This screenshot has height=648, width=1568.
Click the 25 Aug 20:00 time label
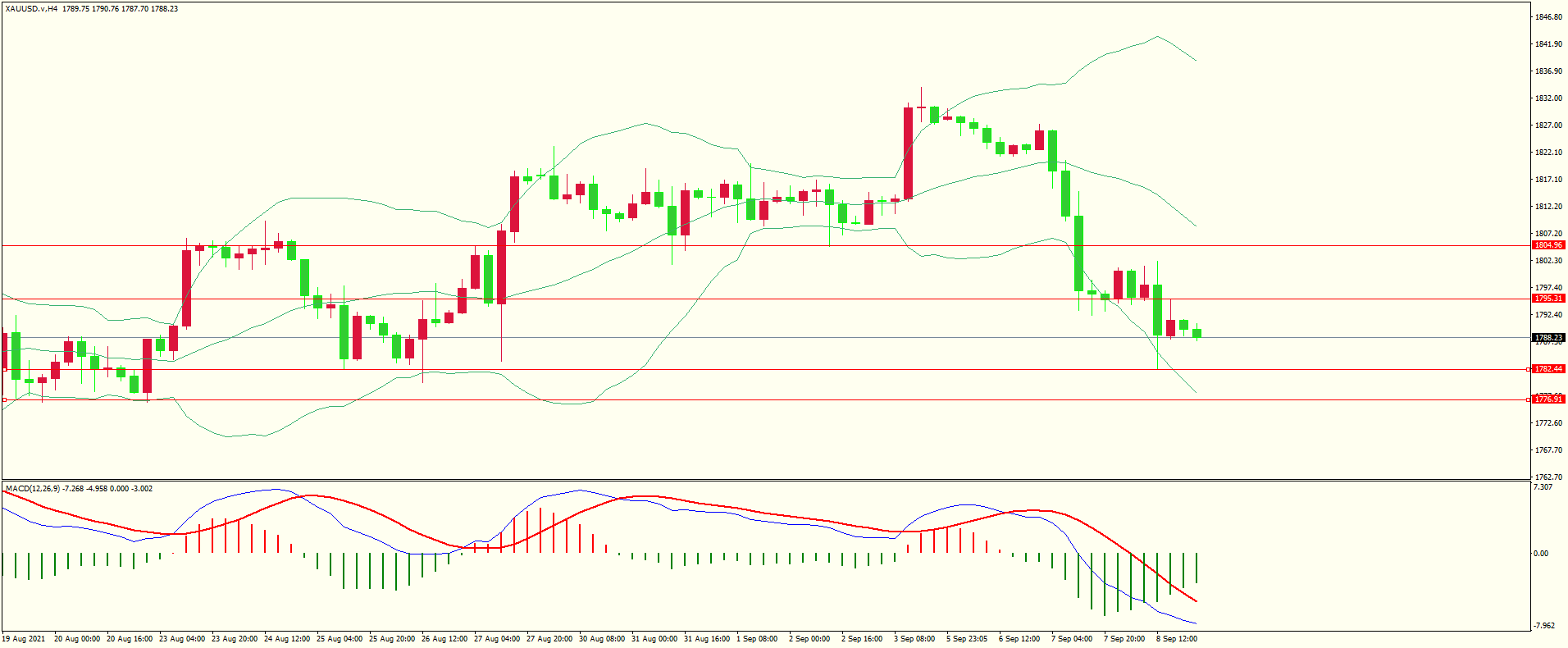pyautogui.click(x=392, y=639)
